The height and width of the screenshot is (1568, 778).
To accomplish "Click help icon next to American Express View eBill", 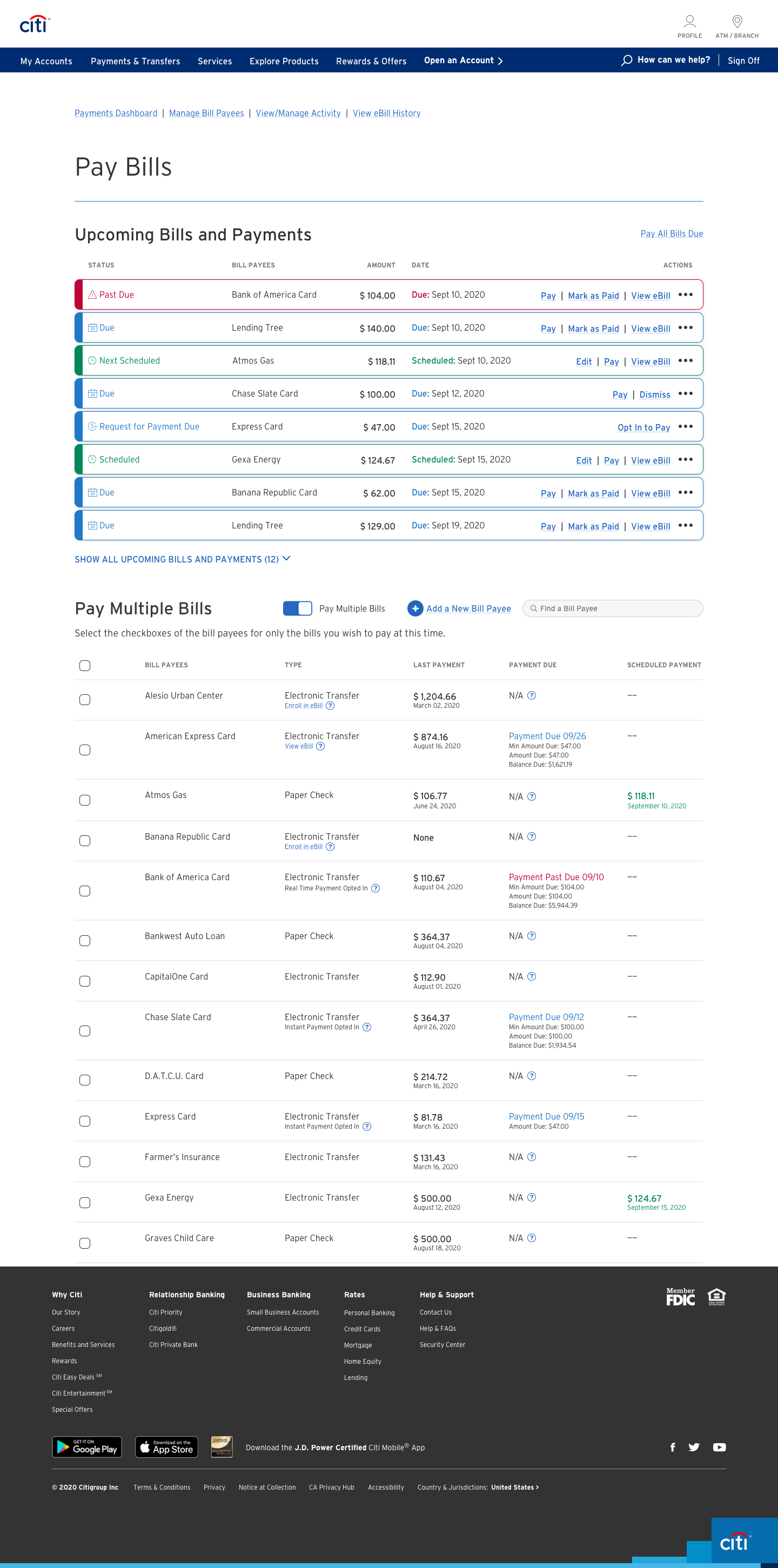I will [x=320, y=746].
